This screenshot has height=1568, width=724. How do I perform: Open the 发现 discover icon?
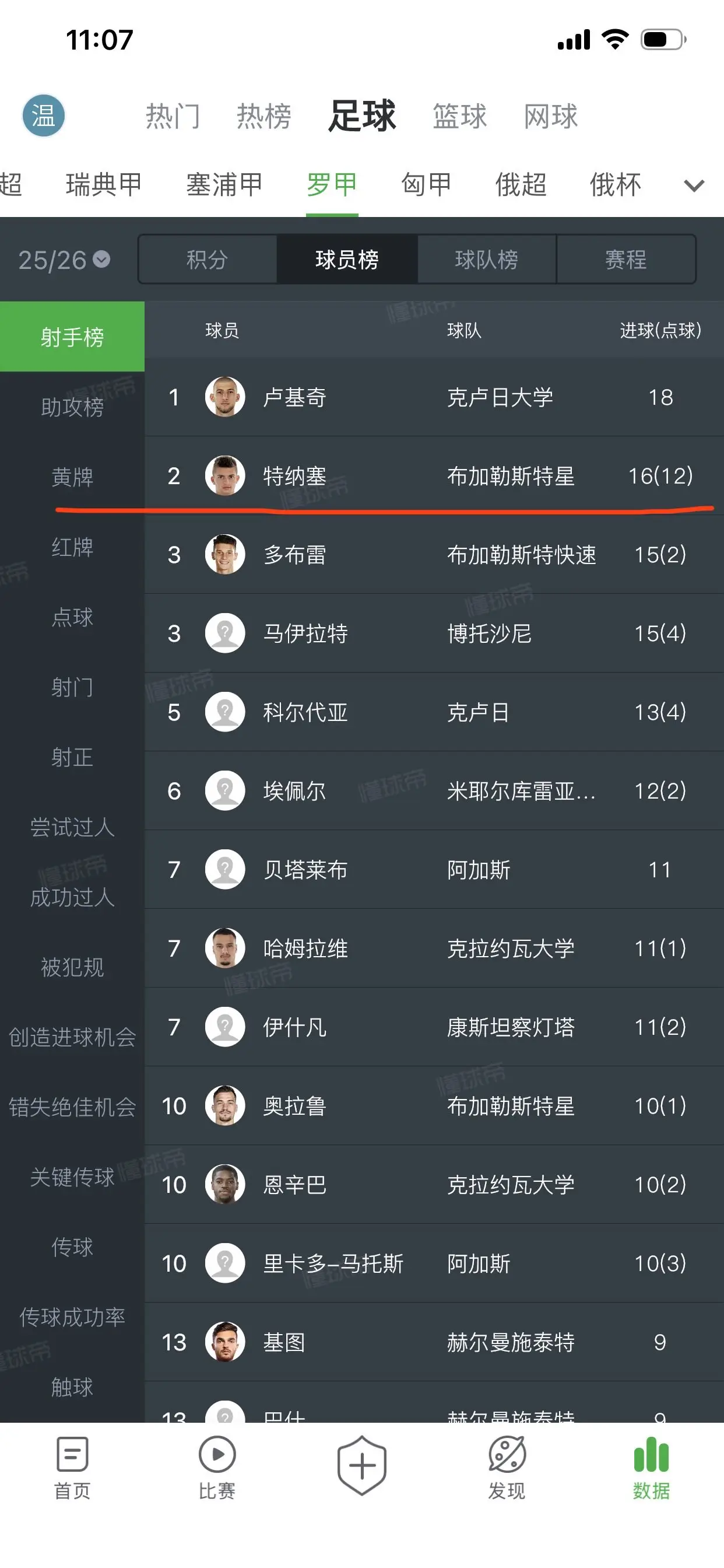click(x=507, y=1455)
